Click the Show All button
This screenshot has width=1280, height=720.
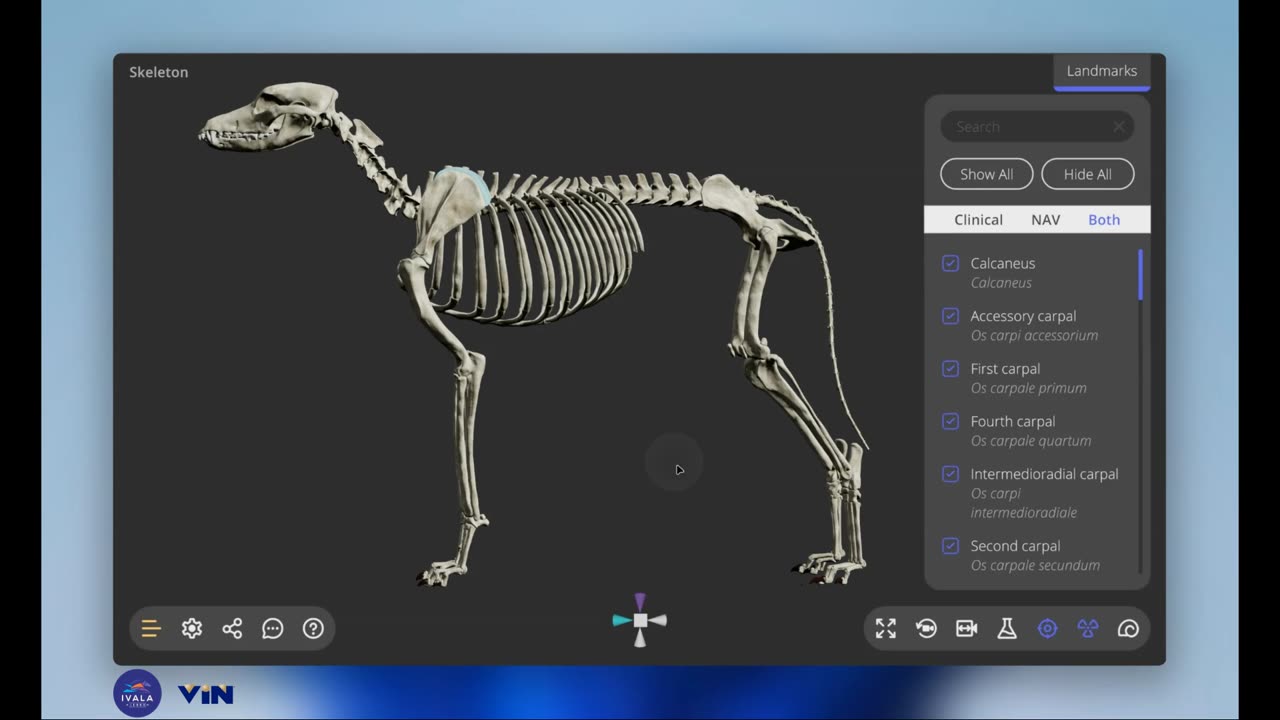click(x=987, y=174)
